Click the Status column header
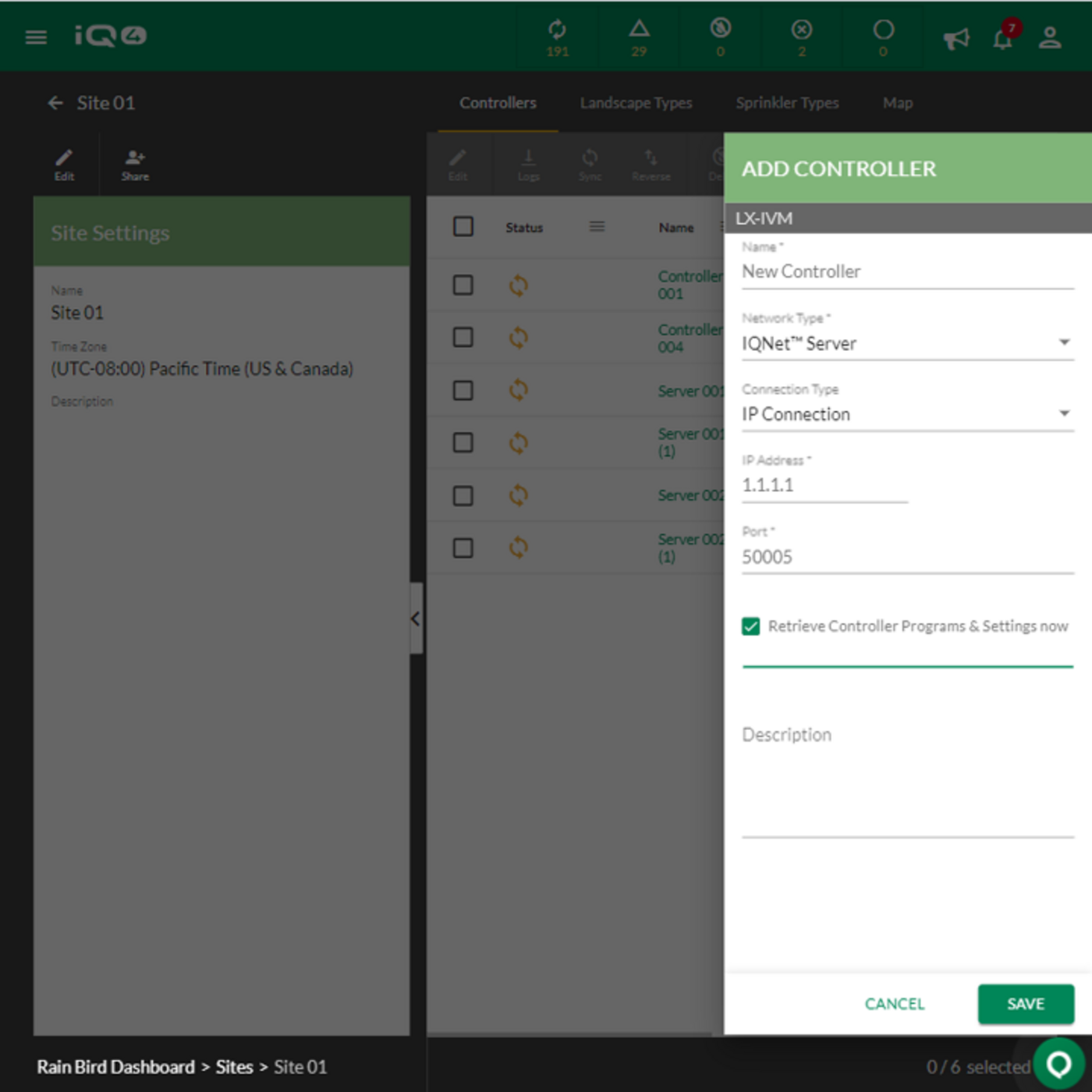This screenshot has height=1092, width=1092. click(523, 227)
